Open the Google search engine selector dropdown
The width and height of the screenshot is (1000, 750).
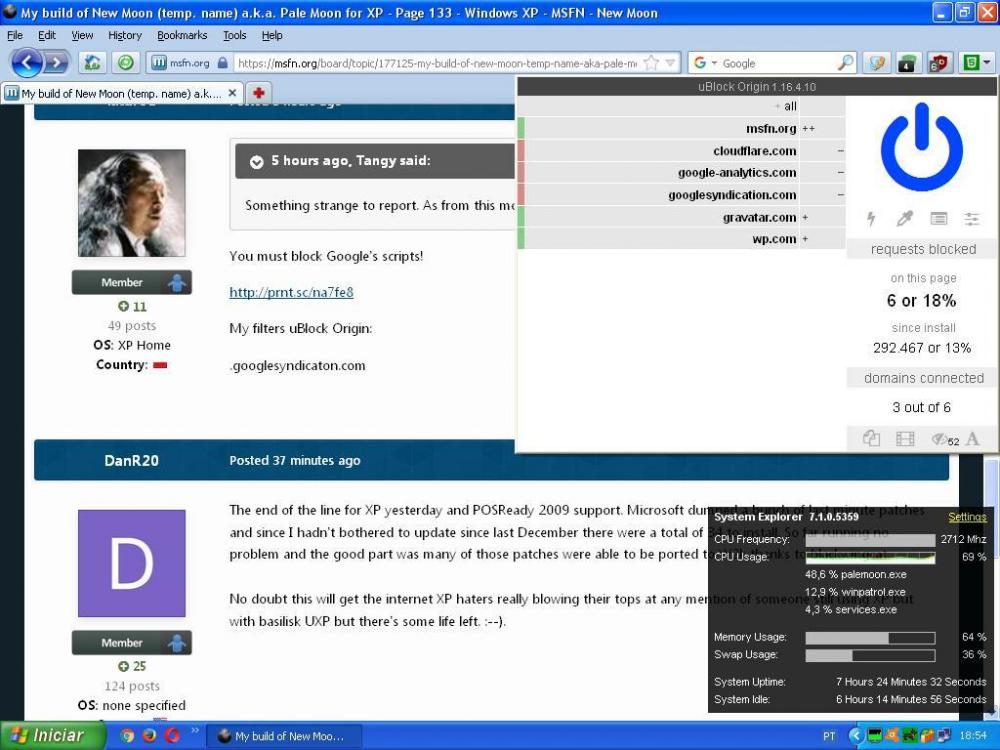(705, 62)
